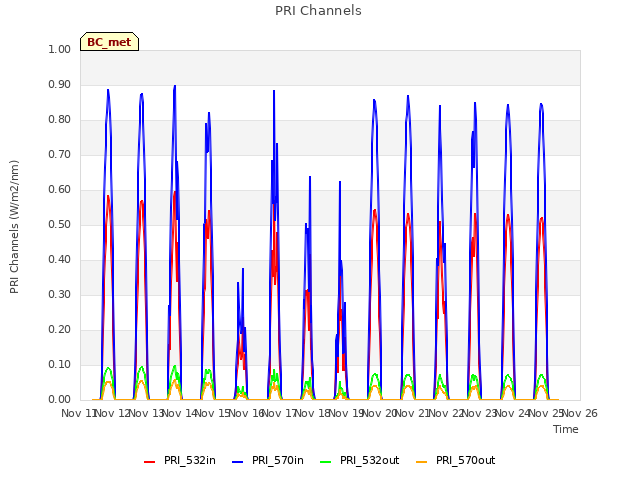Click the red PRI_532in legend swatch
This screenshot has height=480, width=640.
(x=149, y=461)
